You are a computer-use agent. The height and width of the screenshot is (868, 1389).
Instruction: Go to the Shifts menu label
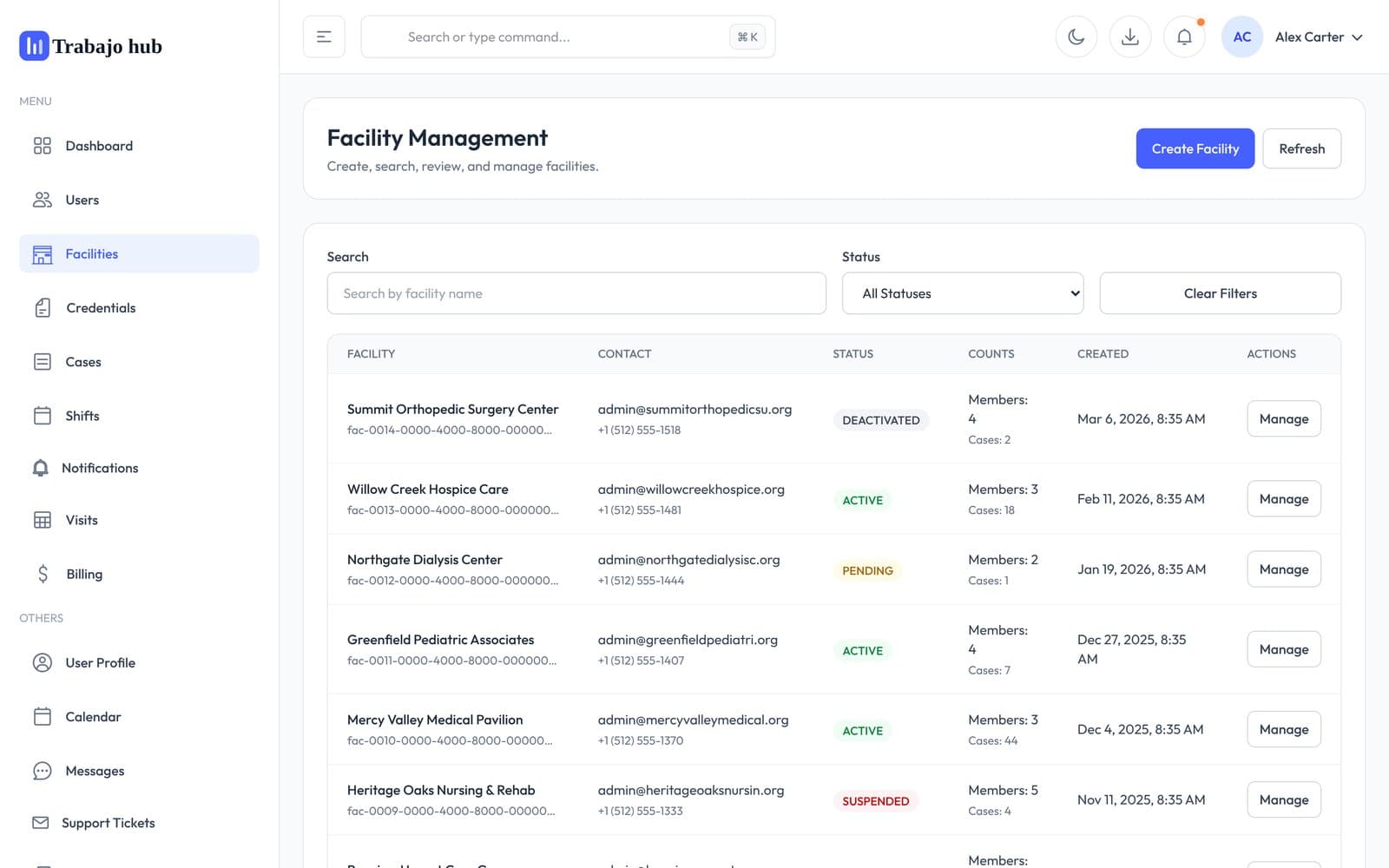coord(82,416)
